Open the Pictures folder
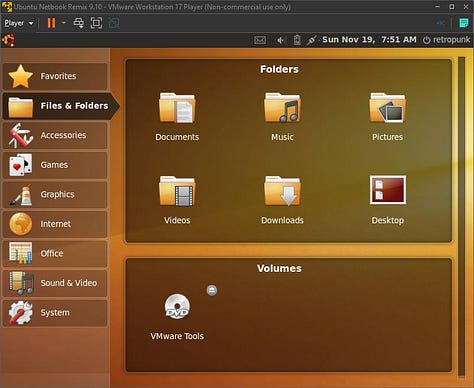Image resolution: width=474 pixels, height=388 pixels. click(387, 117)
